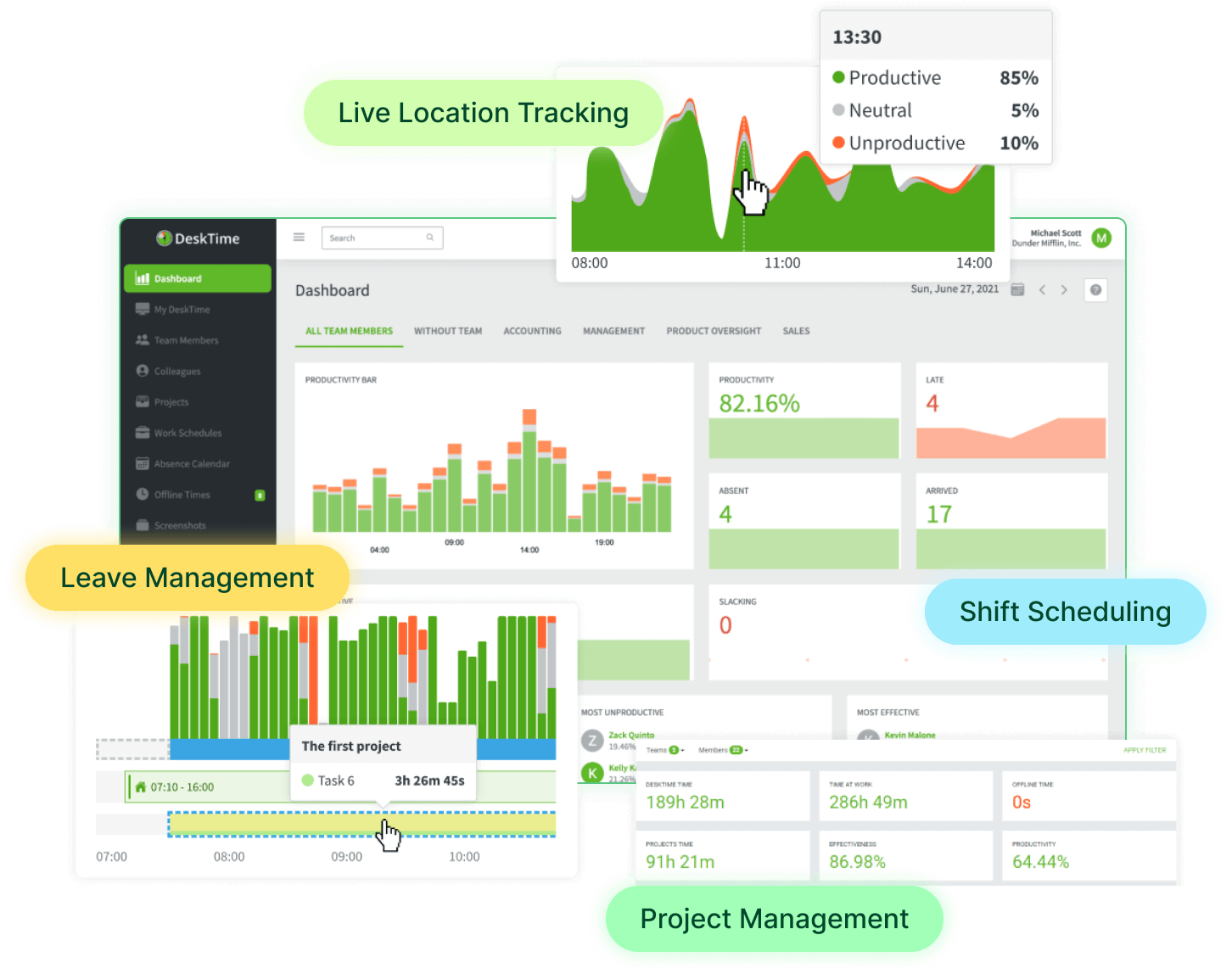Click the Productivity 64.44% value

1040,862
